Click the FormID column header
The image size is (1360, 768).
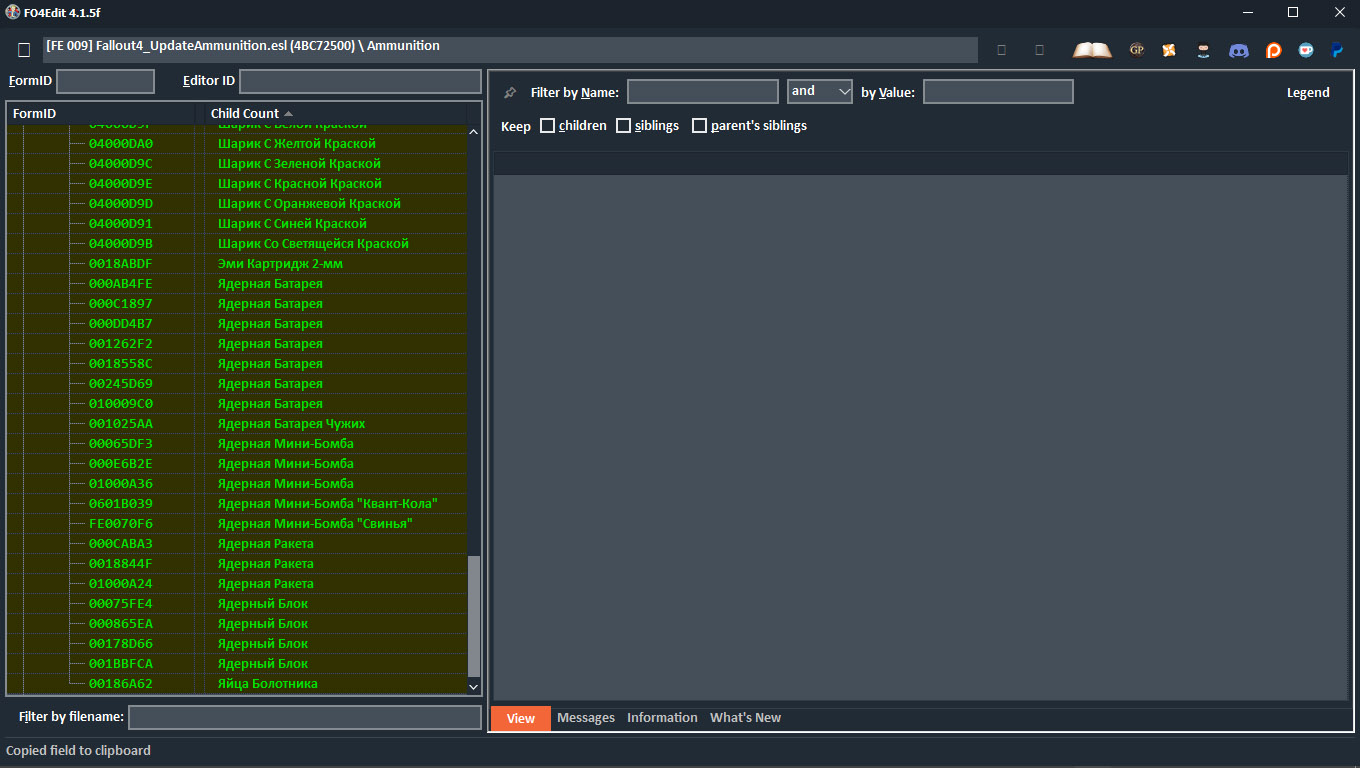[x=35, y=114]
